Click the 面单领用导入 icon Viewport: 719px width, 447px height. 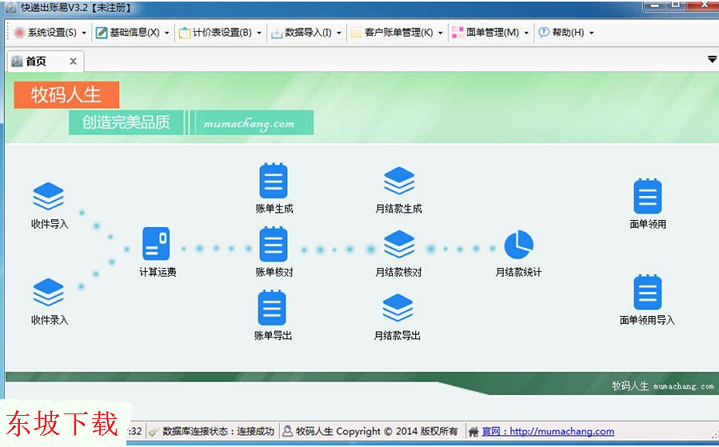click(647, 292)
